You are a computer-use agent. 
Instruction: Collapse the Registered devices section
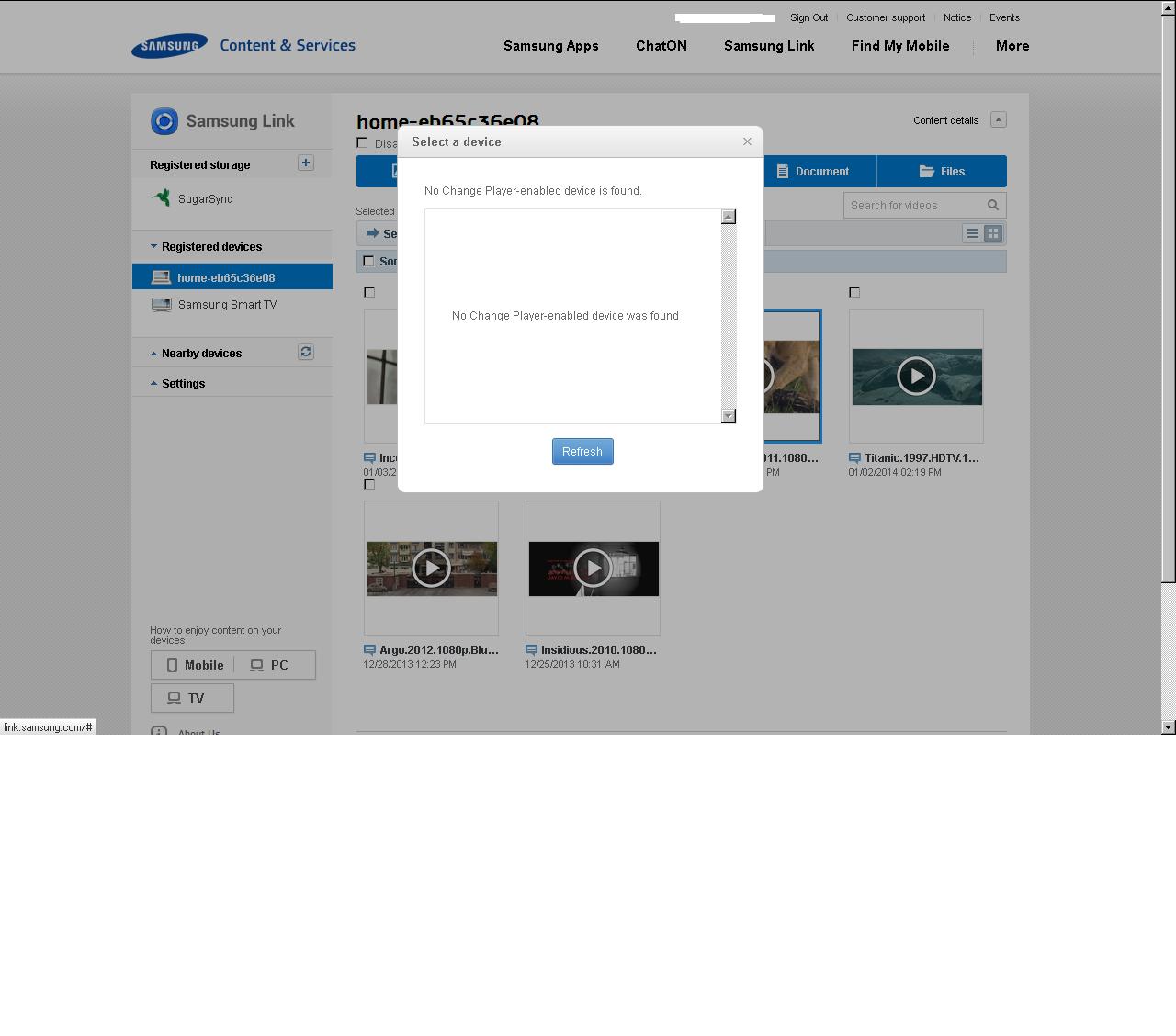tap(154, 246)
